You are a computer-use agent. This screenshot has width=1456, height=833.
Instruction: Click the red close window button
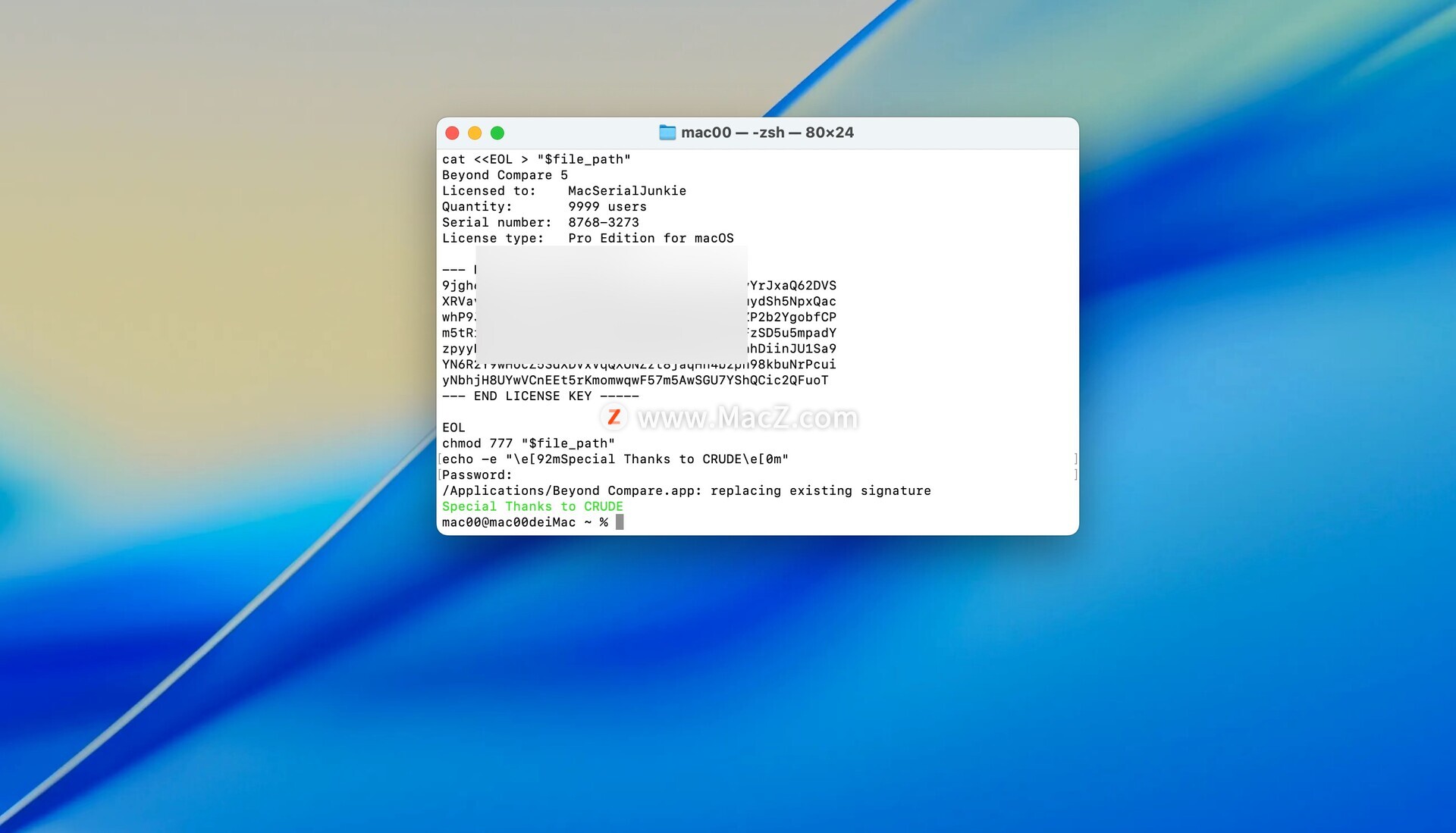[x=452, y=133]
